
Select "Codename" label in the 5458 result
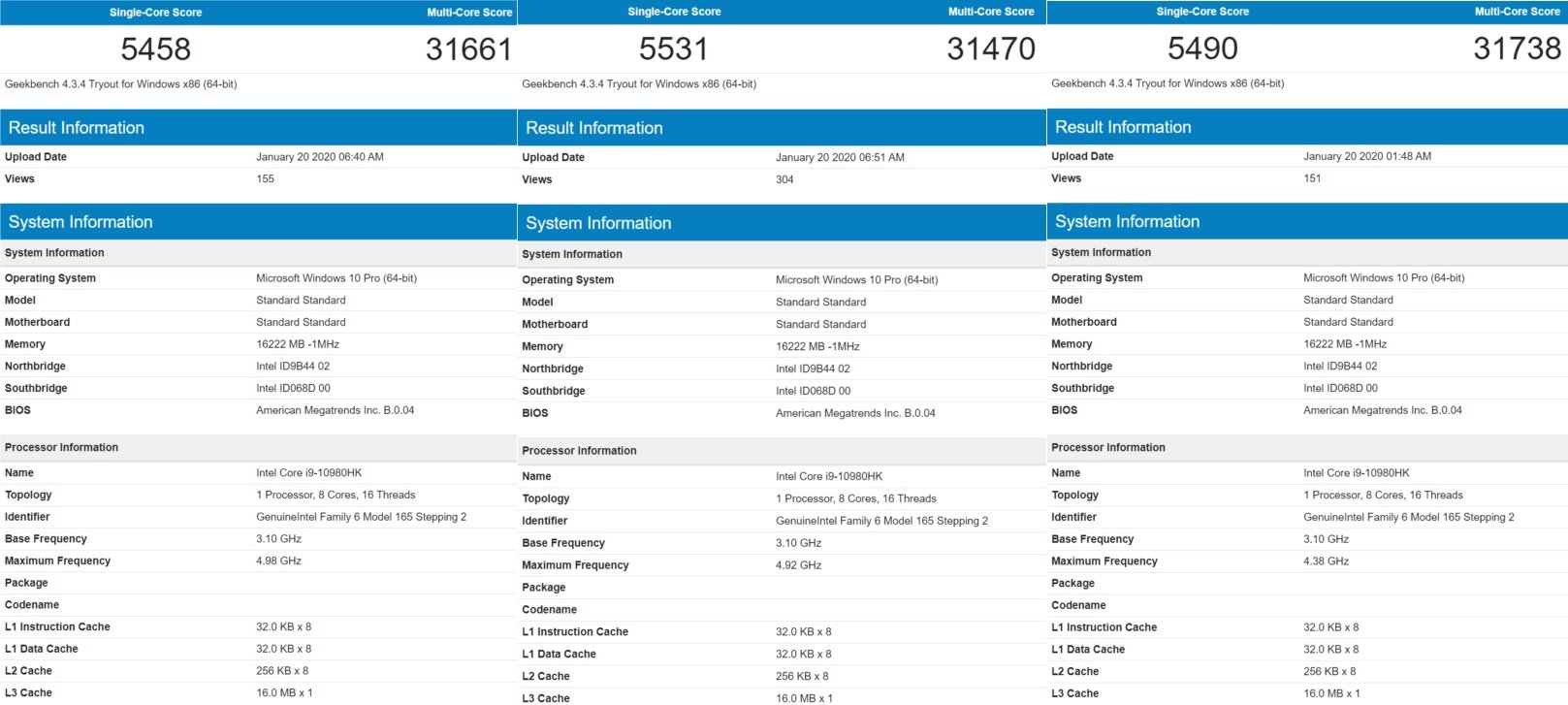[x=32, y=605]
